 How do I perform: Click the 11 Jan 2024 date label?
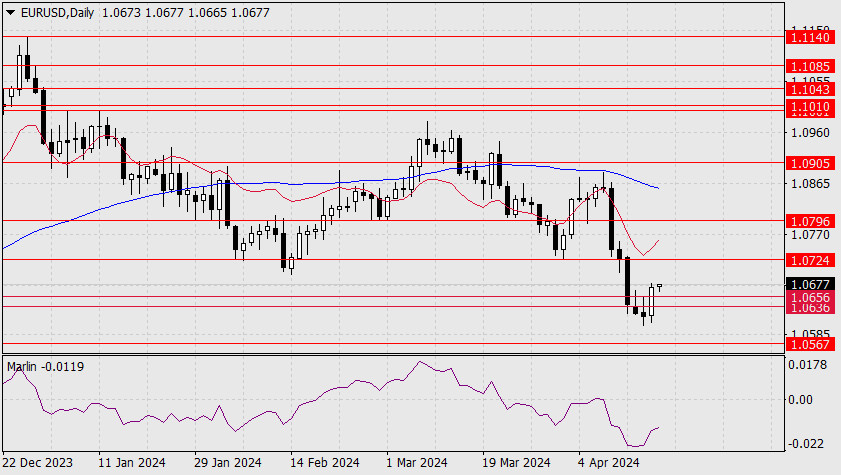pos(132,463)
